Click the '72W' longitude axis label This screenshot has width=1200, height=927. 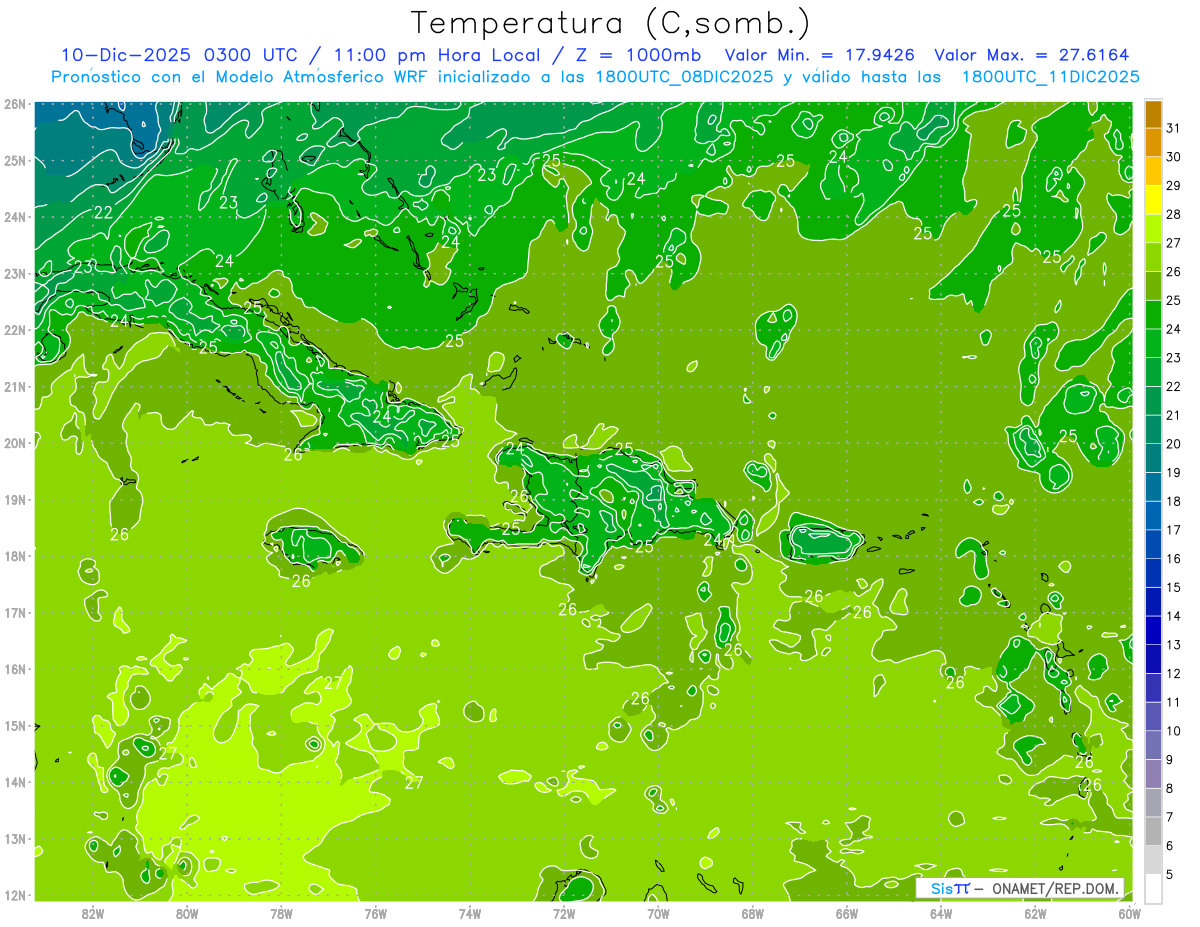(x=564, y=912)
